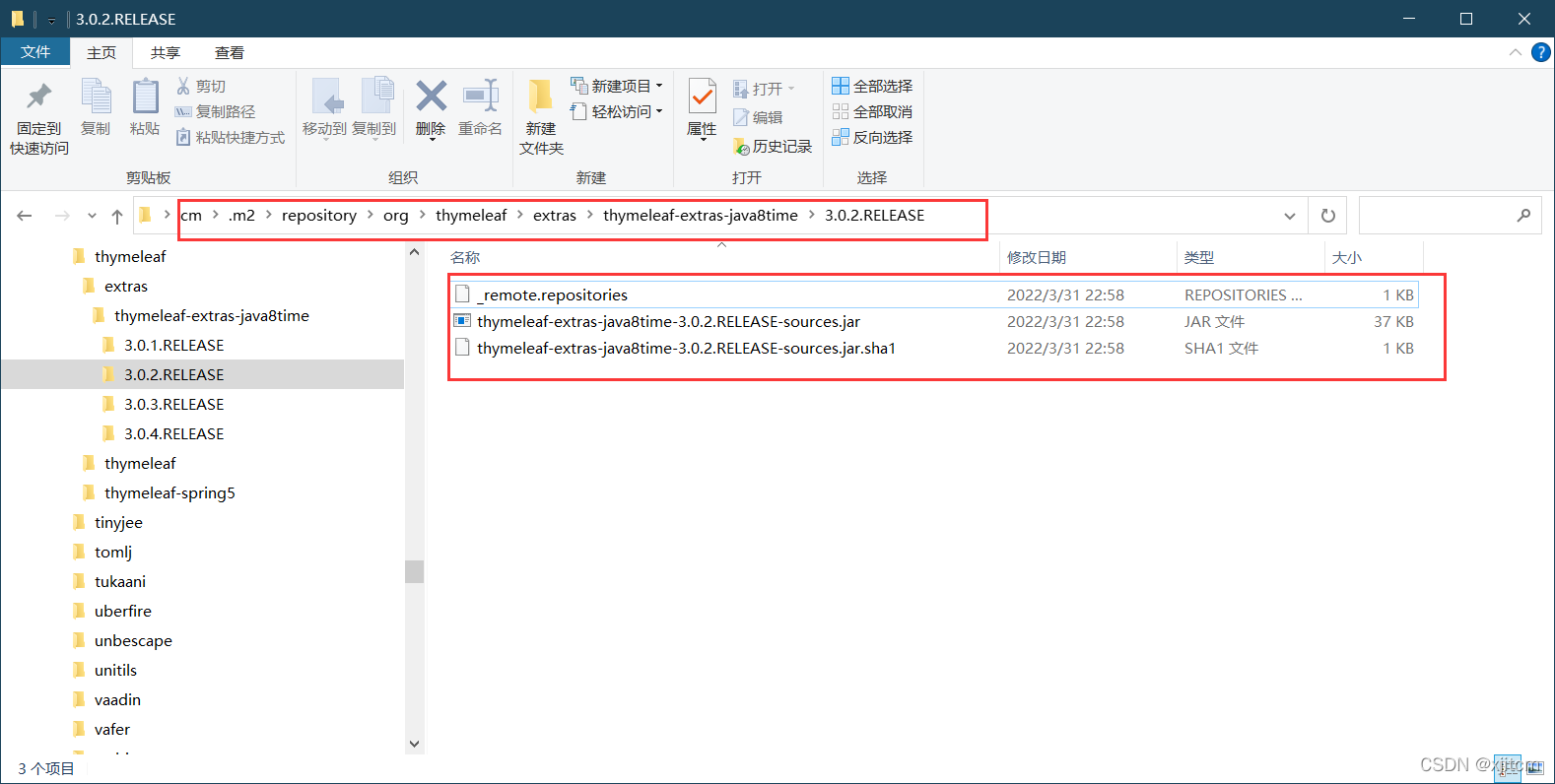
Task: Click Edit (编辑) command
Action: (758, 118)
